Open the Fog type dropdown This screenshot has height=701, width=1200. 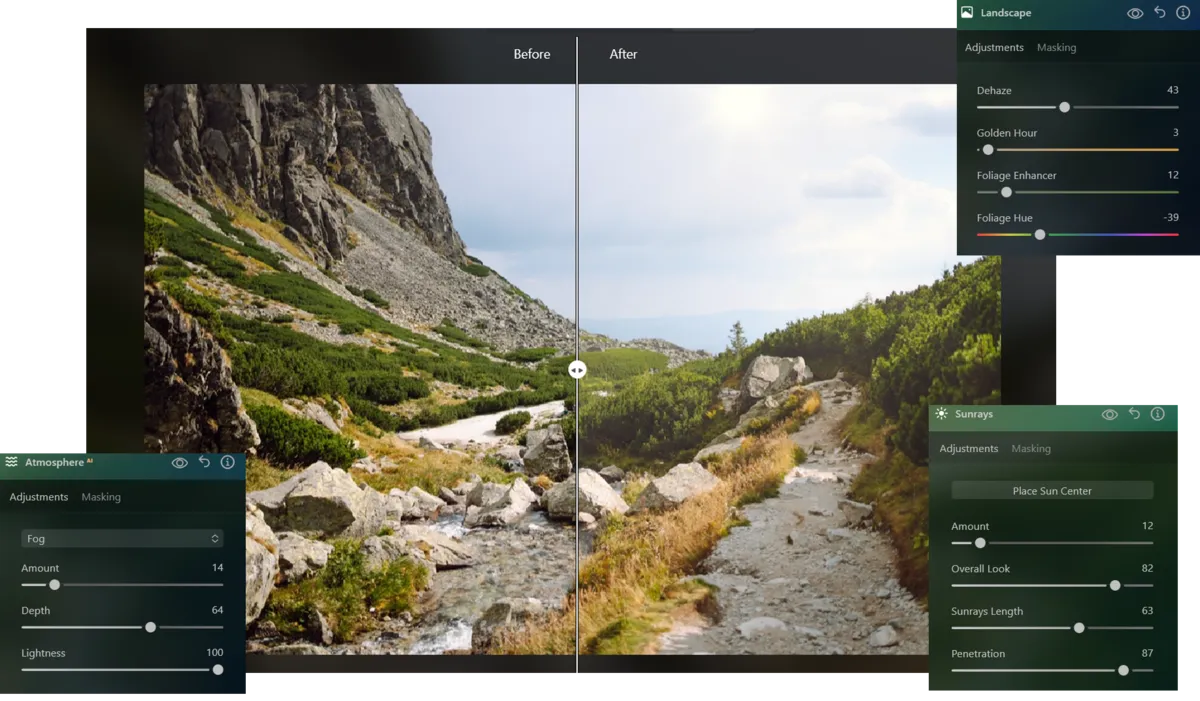click(121, 538)
